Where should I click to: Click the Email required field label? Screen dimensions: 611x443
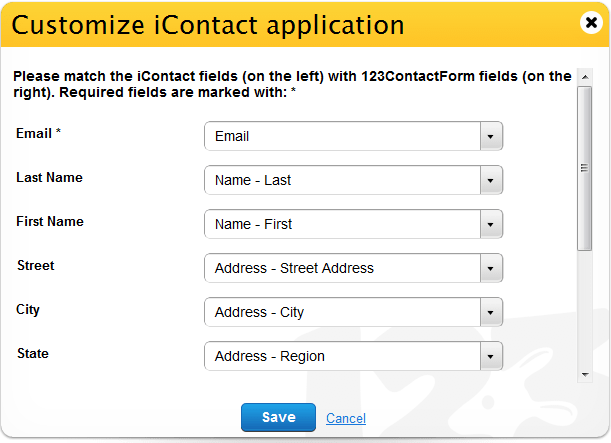(x=38, y=133)
